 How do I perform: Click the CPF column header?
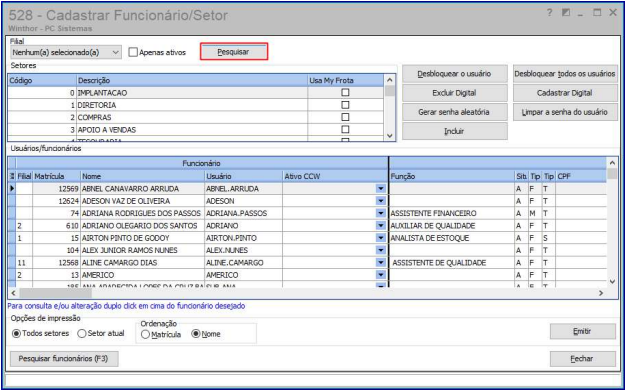tap(580, 176)
